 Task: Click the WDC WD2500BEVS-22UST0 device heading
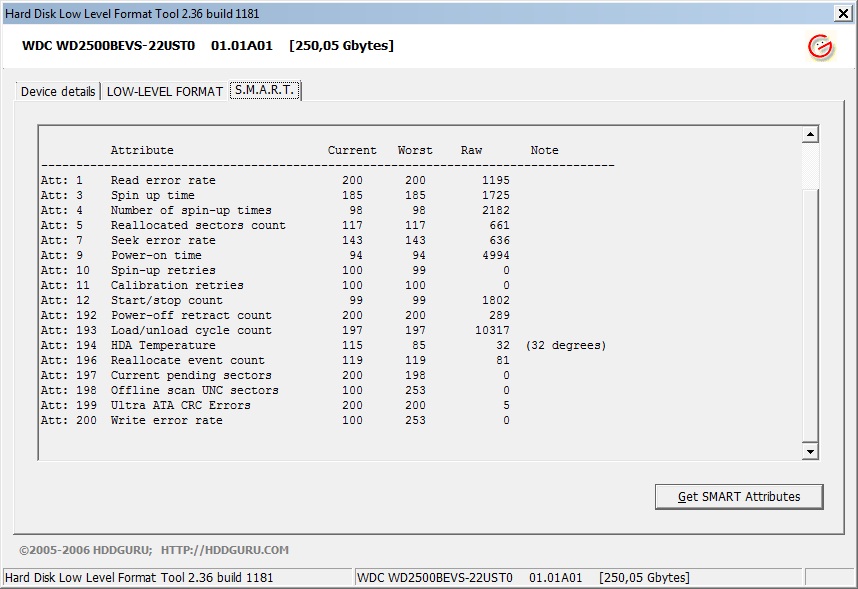pyautogui.click(x=108, y=45)
